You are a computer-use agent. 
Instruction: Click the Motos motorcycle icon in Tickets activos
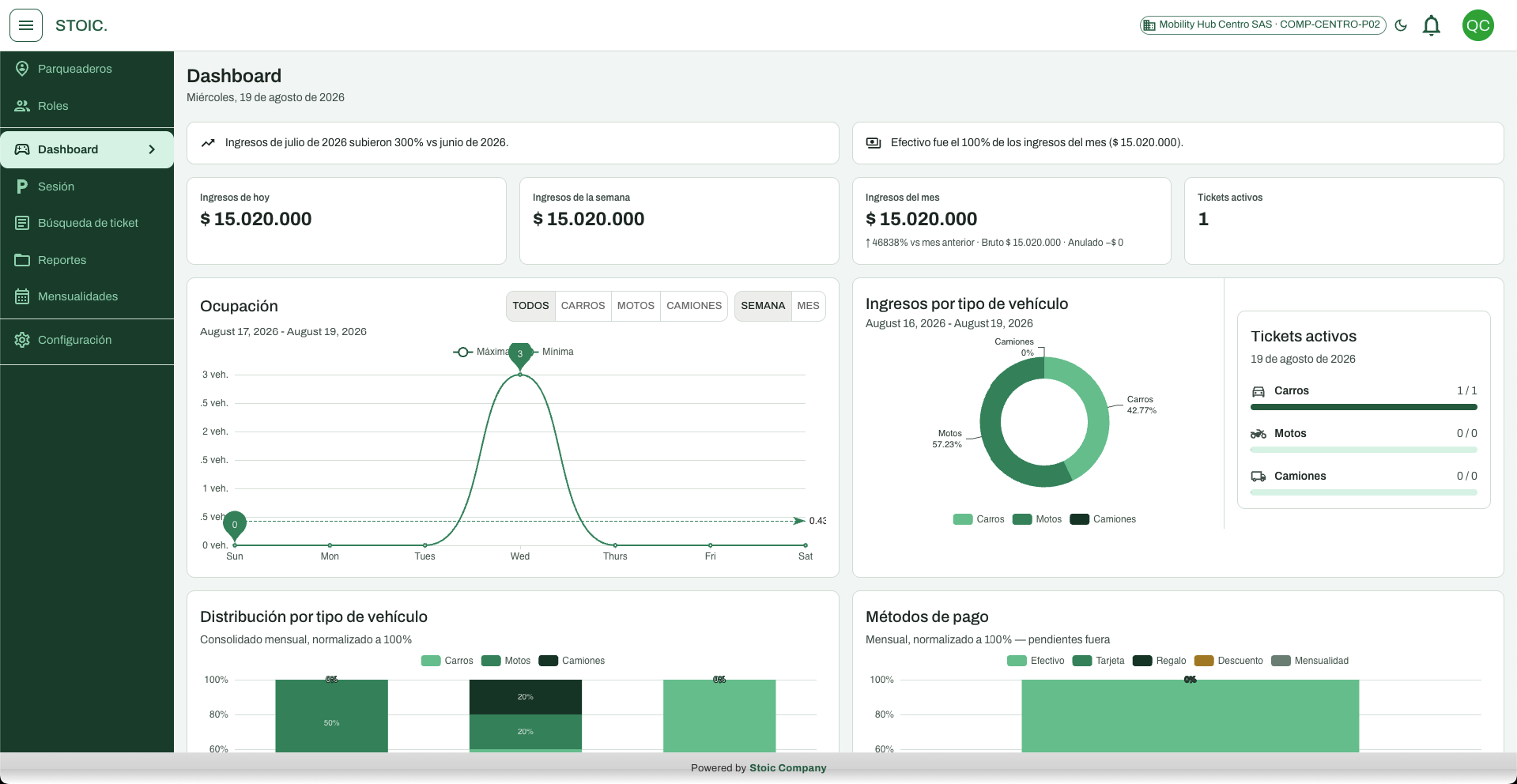pyautogui.click(x=1259, y=434)
